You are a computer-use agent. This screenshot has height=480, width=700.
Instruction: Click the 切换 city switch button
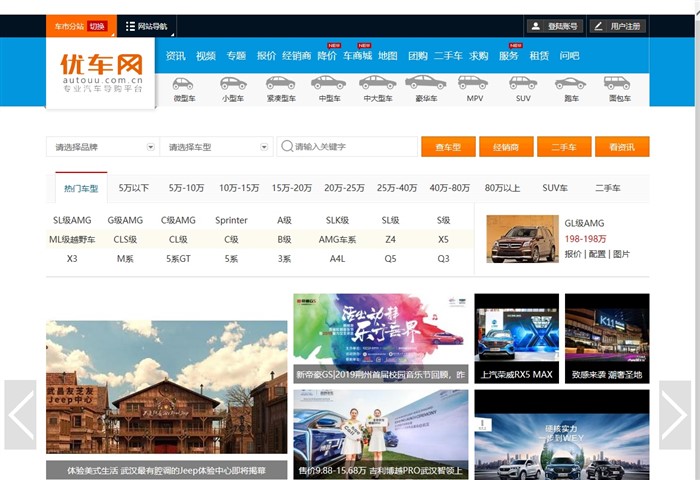click(97, 26)
